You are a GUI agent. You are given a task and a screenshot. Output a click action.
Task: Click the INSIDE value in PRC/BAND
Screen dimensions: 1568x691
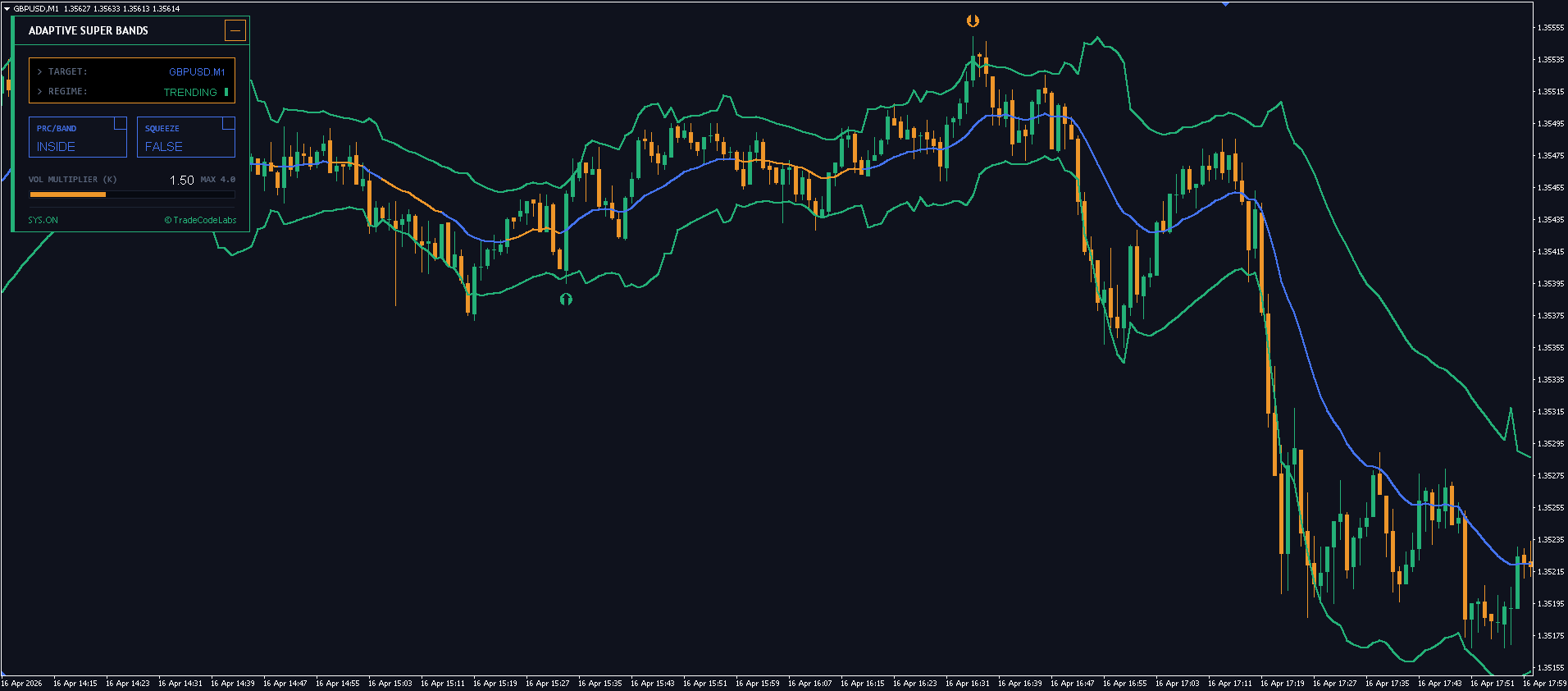pos(56,147)
